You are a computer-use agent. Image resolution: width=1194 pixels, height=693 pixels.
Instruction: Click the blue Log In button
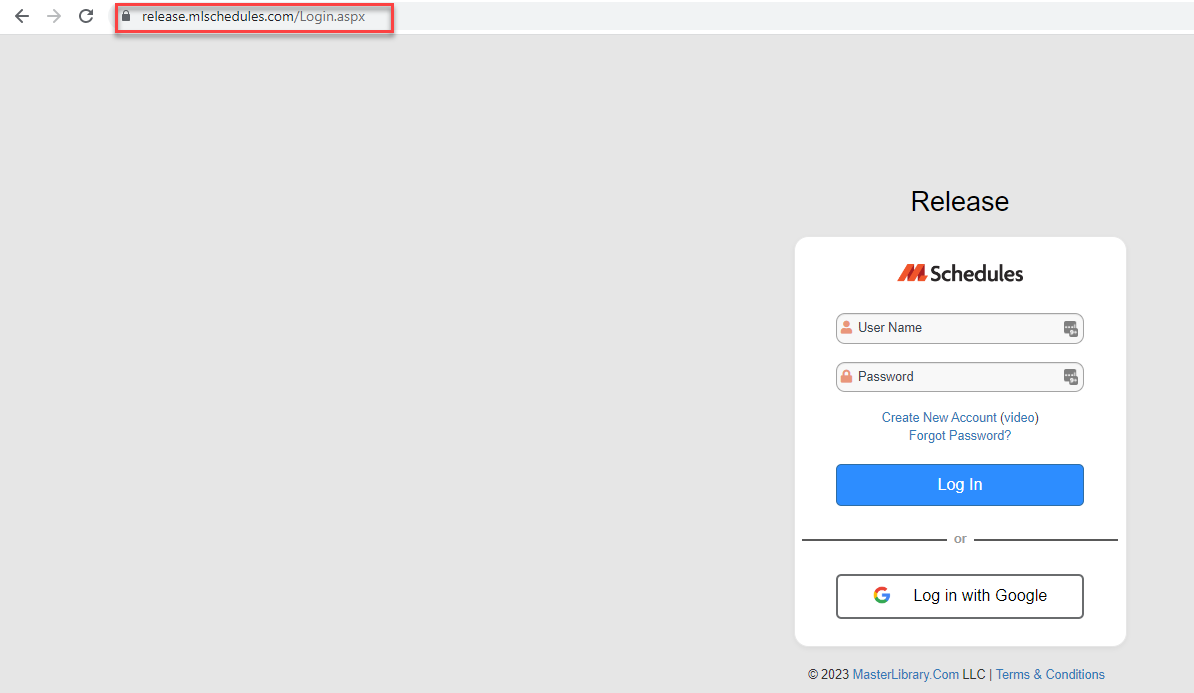(x=959, y=485)
